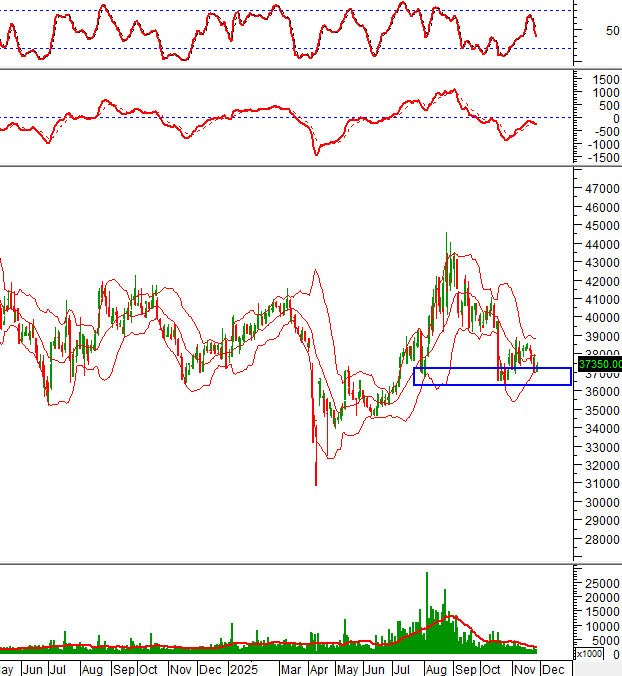This screenshot has width=622, height=676.
Task: Click the 28000 price axis label
Action: tap(601, 539)
